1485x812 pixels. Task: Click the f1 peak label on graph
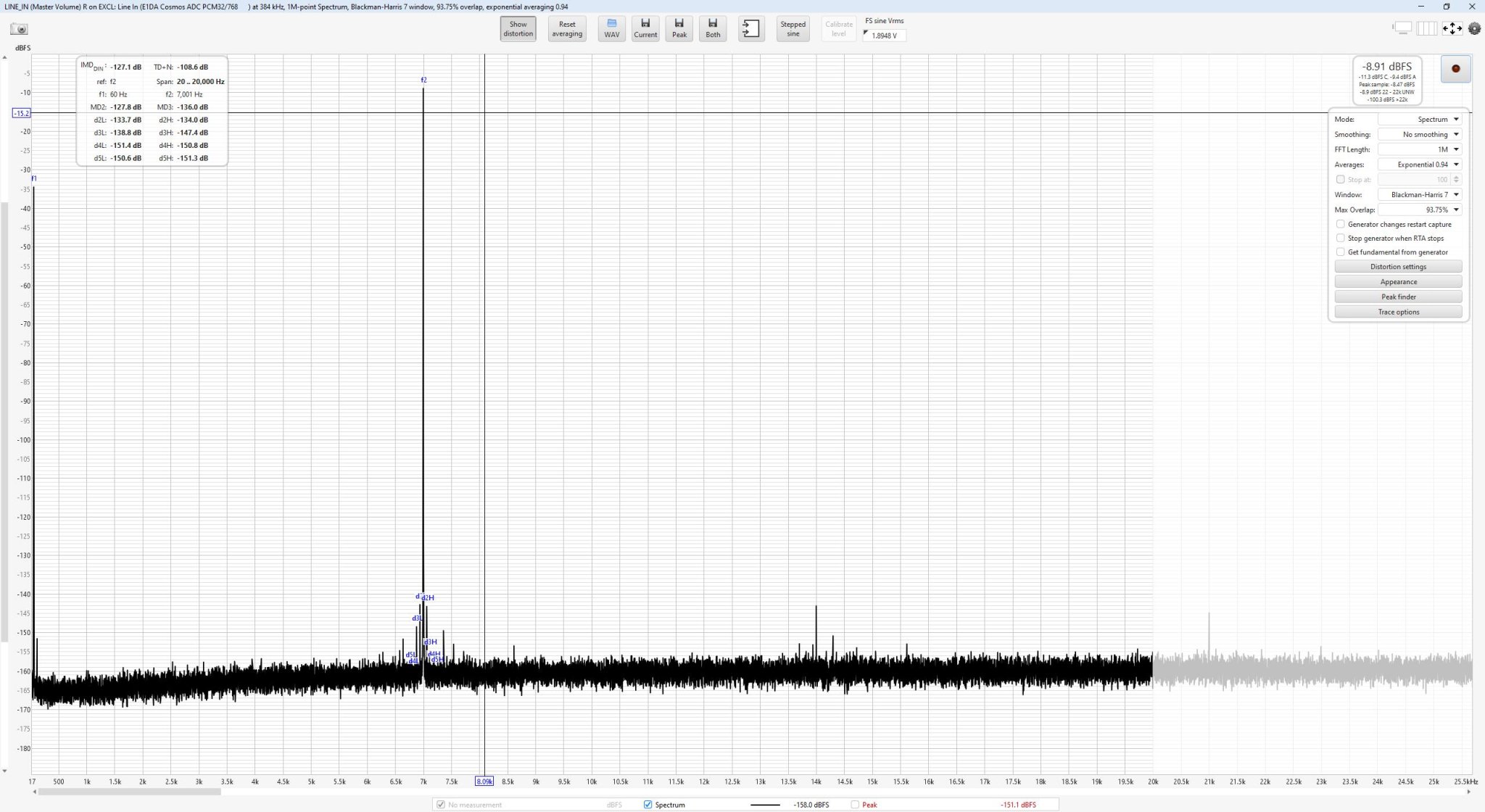(x=34, y=178)
